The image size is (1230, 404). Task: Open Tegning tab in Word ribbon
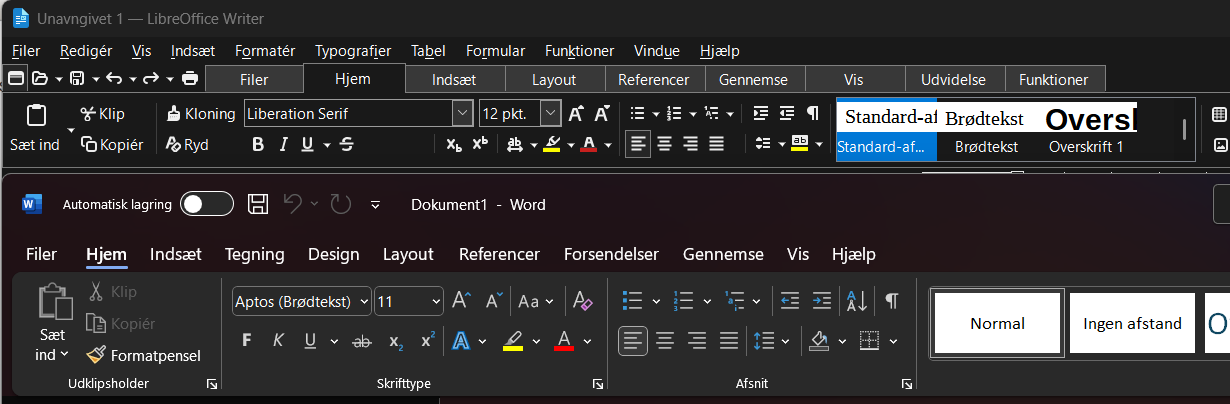pos(254,254)
